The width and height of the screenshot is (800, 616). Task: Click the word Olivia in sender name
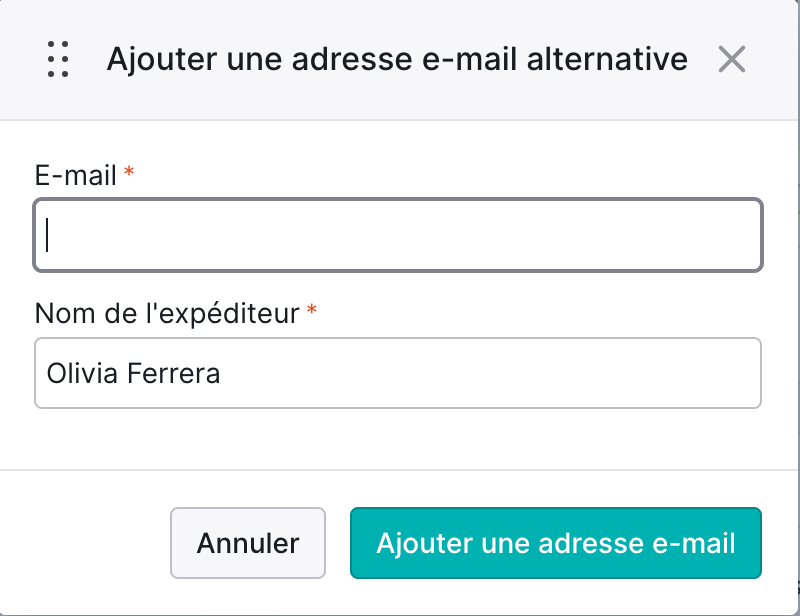pos(82,373)
